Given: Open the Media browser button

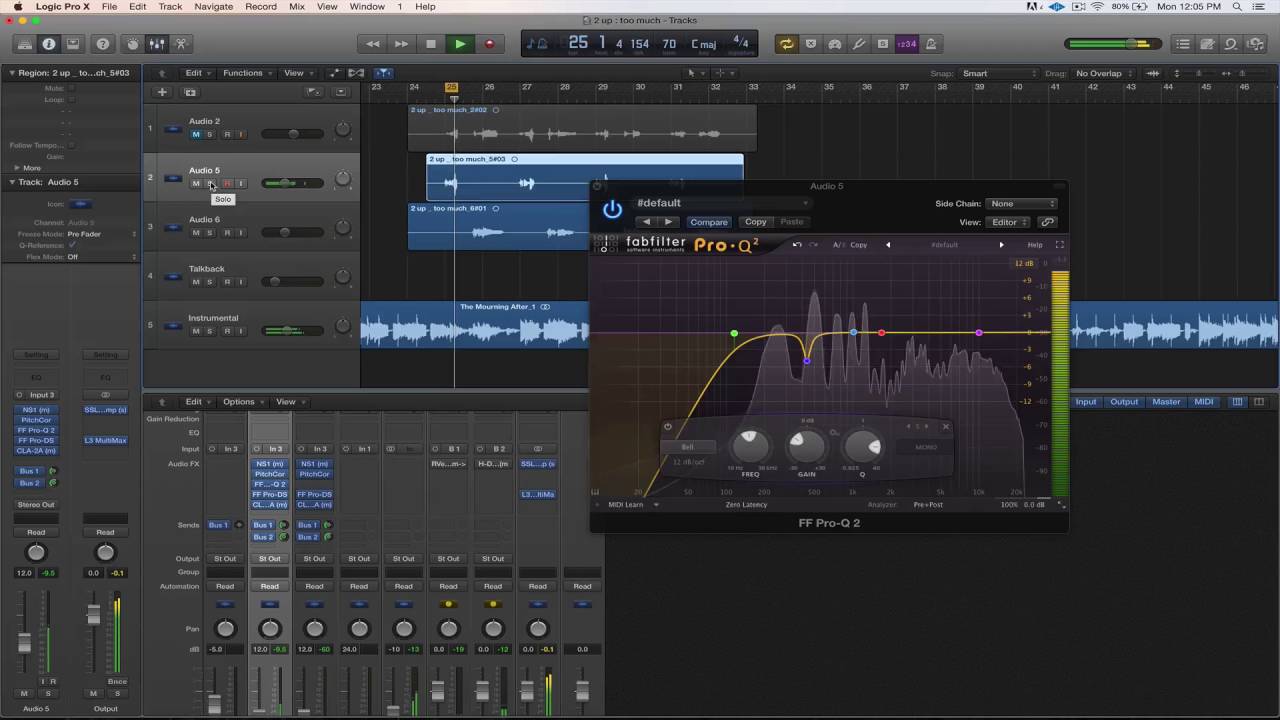Looking at the screenshot, I should point(1255,44).
